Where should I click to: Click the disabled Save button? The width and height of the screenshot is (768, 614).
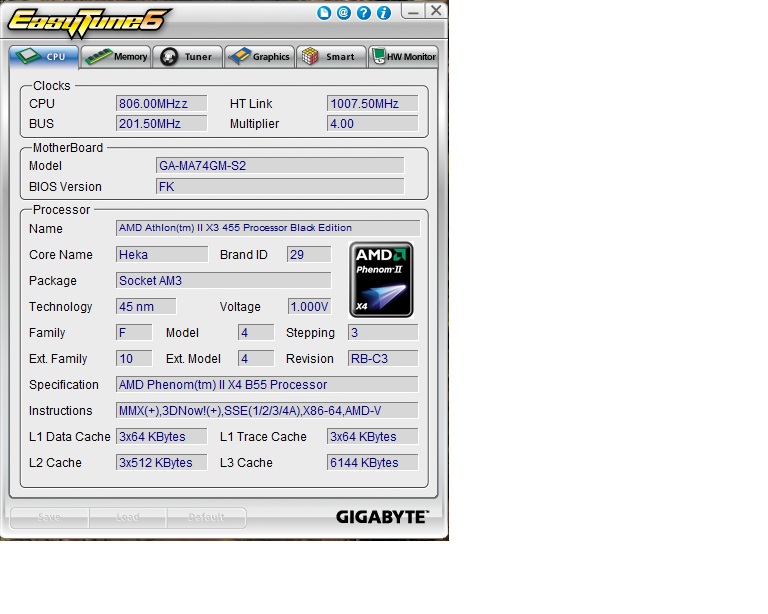coord(49,518)
